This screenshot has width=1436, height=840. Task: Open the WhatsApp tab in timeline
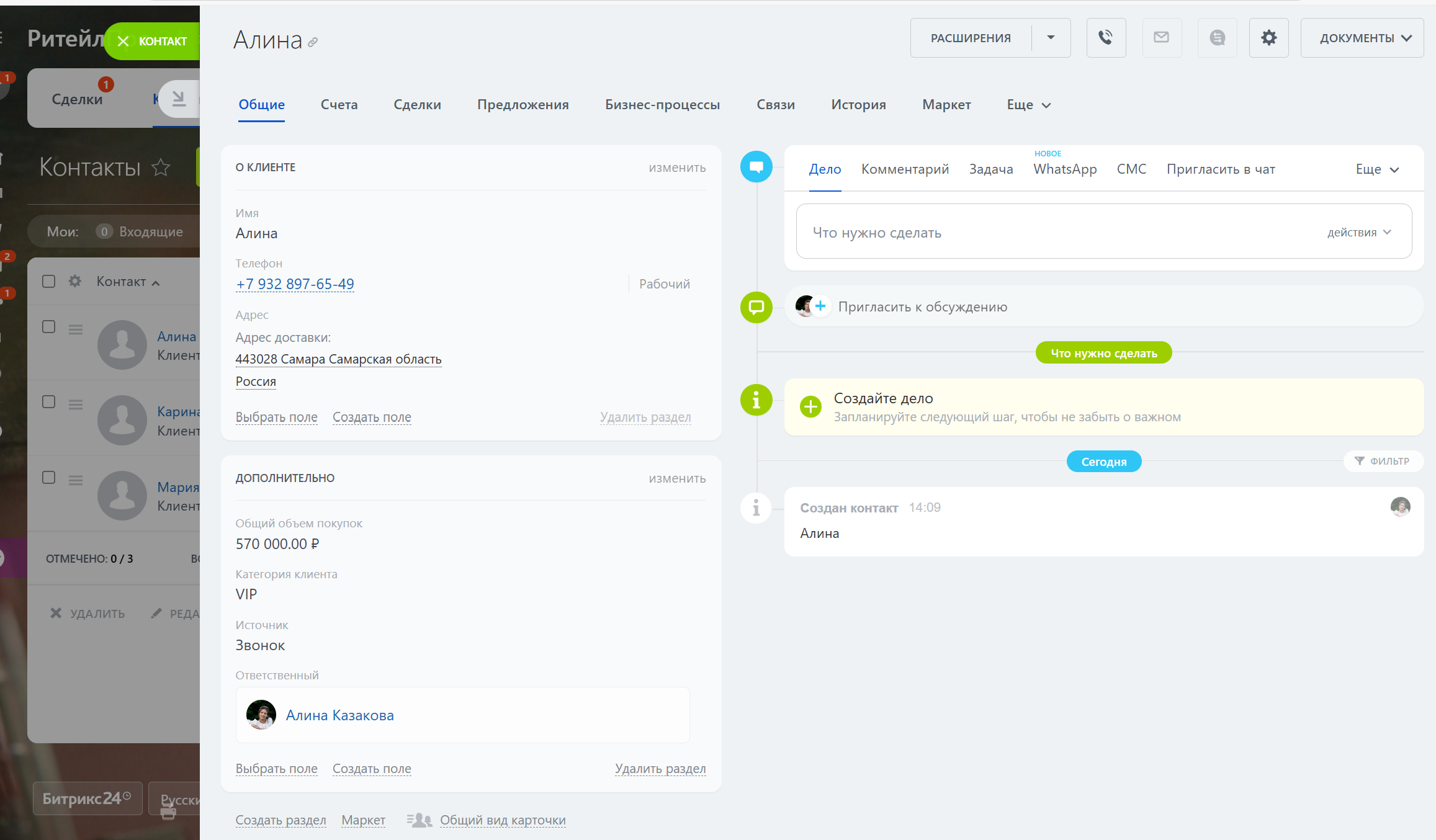click(x=1064, y=169)
